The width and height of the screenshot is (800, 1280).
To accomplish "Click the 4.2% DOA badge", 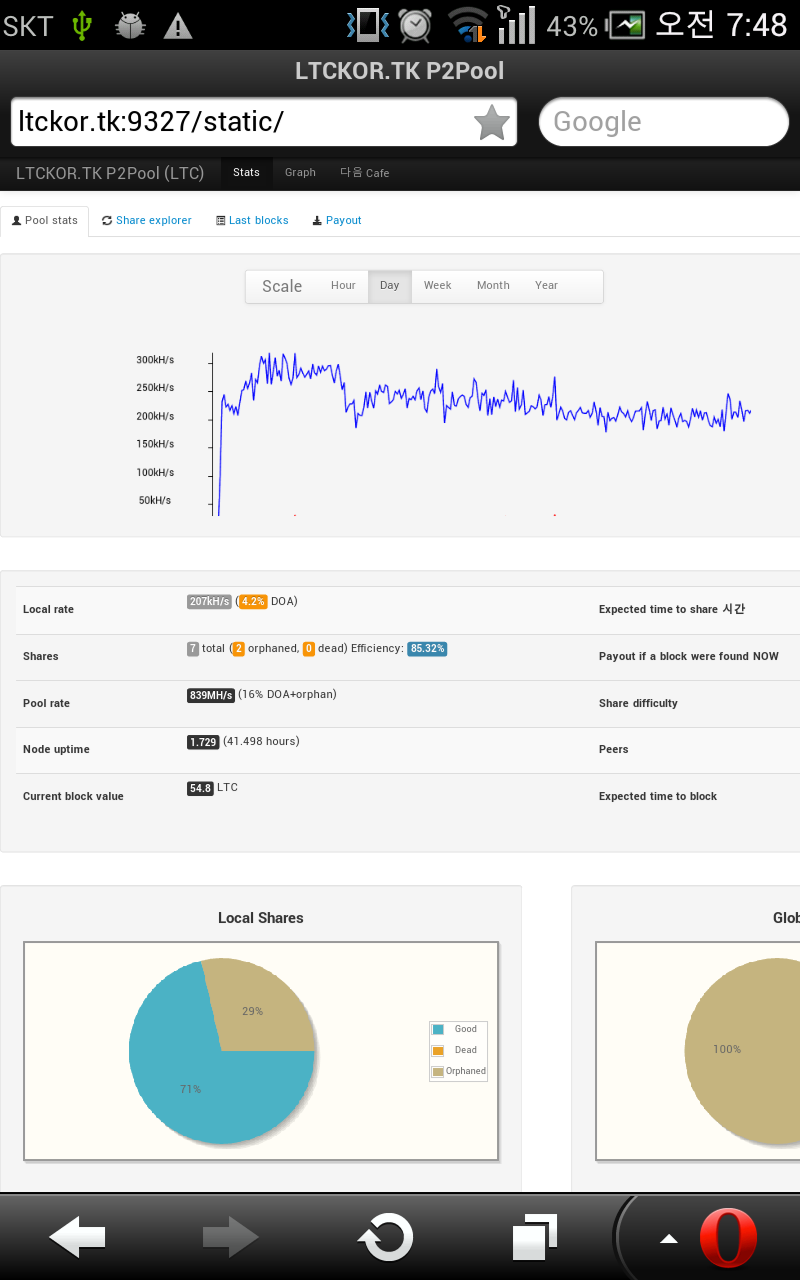I will 253,602.
